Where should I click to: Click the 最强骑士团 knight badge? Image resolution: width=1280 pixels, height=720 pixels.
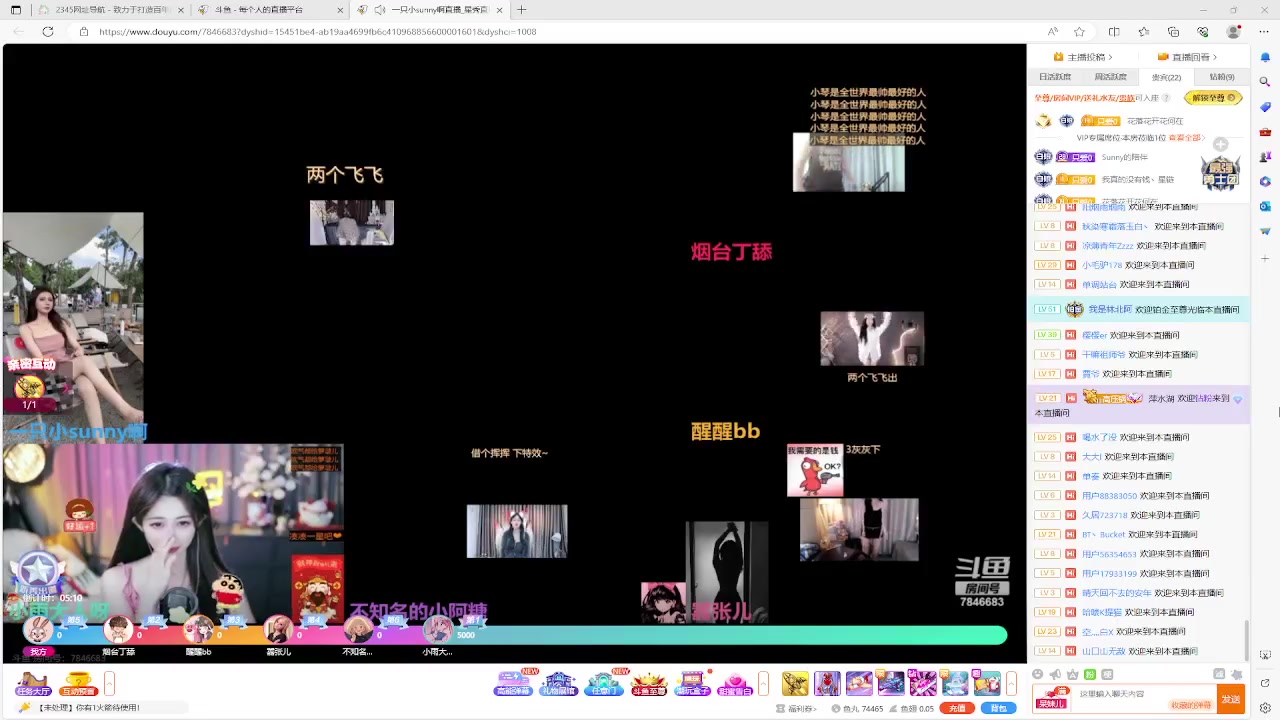pos(1220,173)
